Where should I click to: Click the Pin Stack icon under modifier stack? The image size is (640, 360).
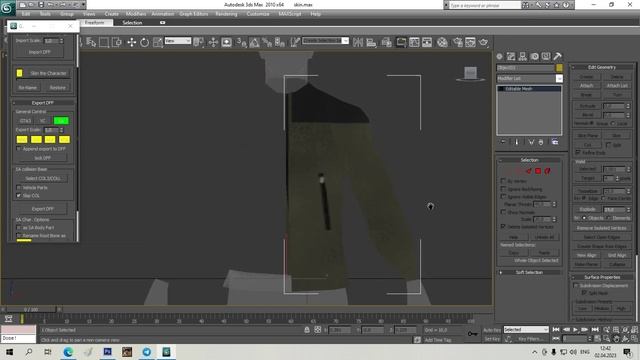(504, 142)
